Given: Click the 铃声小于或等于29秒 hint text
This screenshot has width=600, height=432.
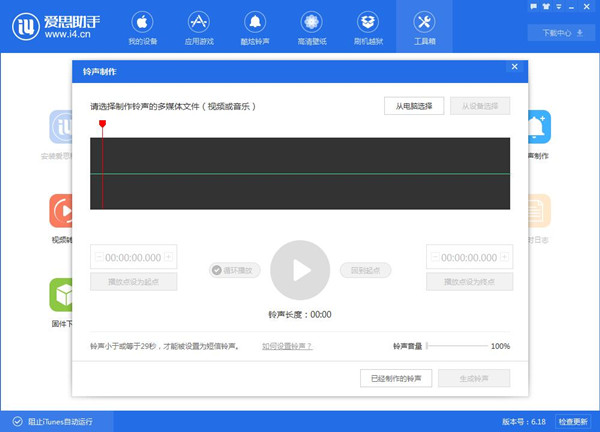Looking at the screenshot, I should (165, 346).
